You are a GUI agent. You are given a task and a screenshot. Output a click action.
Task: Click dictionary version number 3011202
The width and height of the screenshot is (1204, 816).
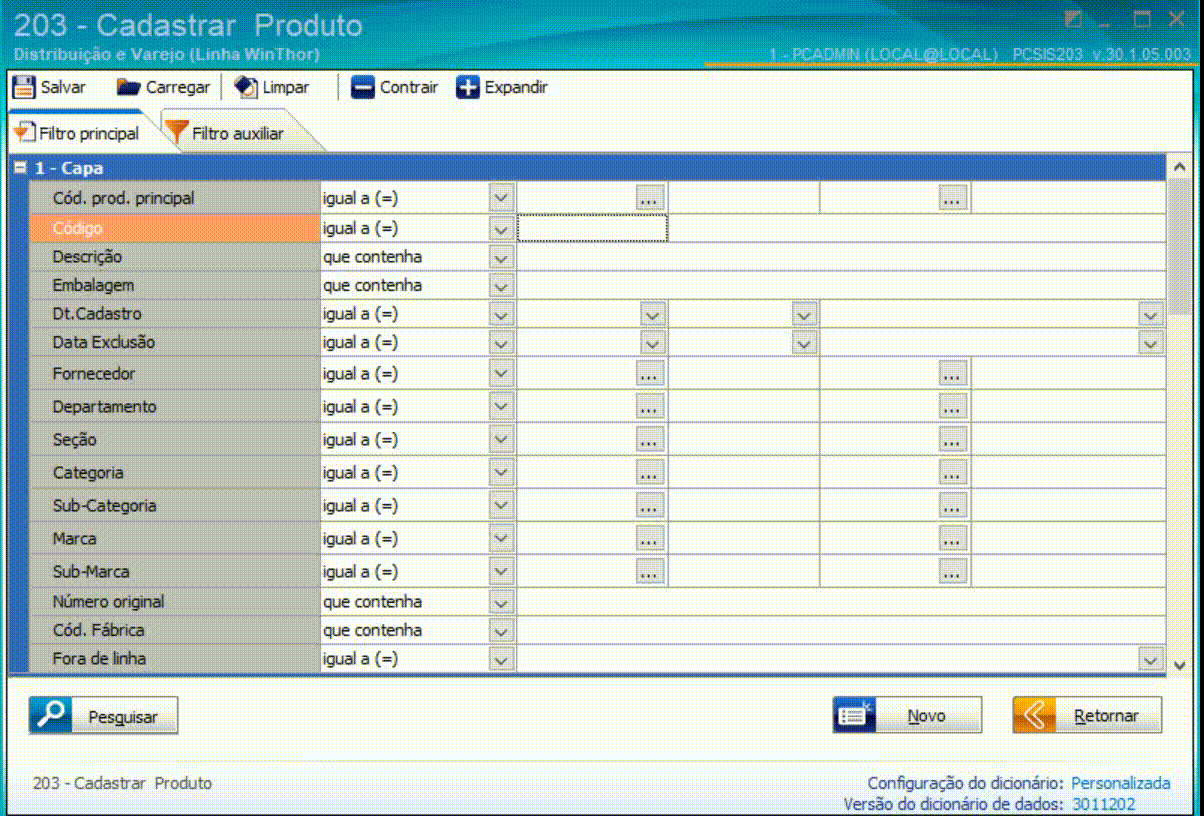[1104, 804]
